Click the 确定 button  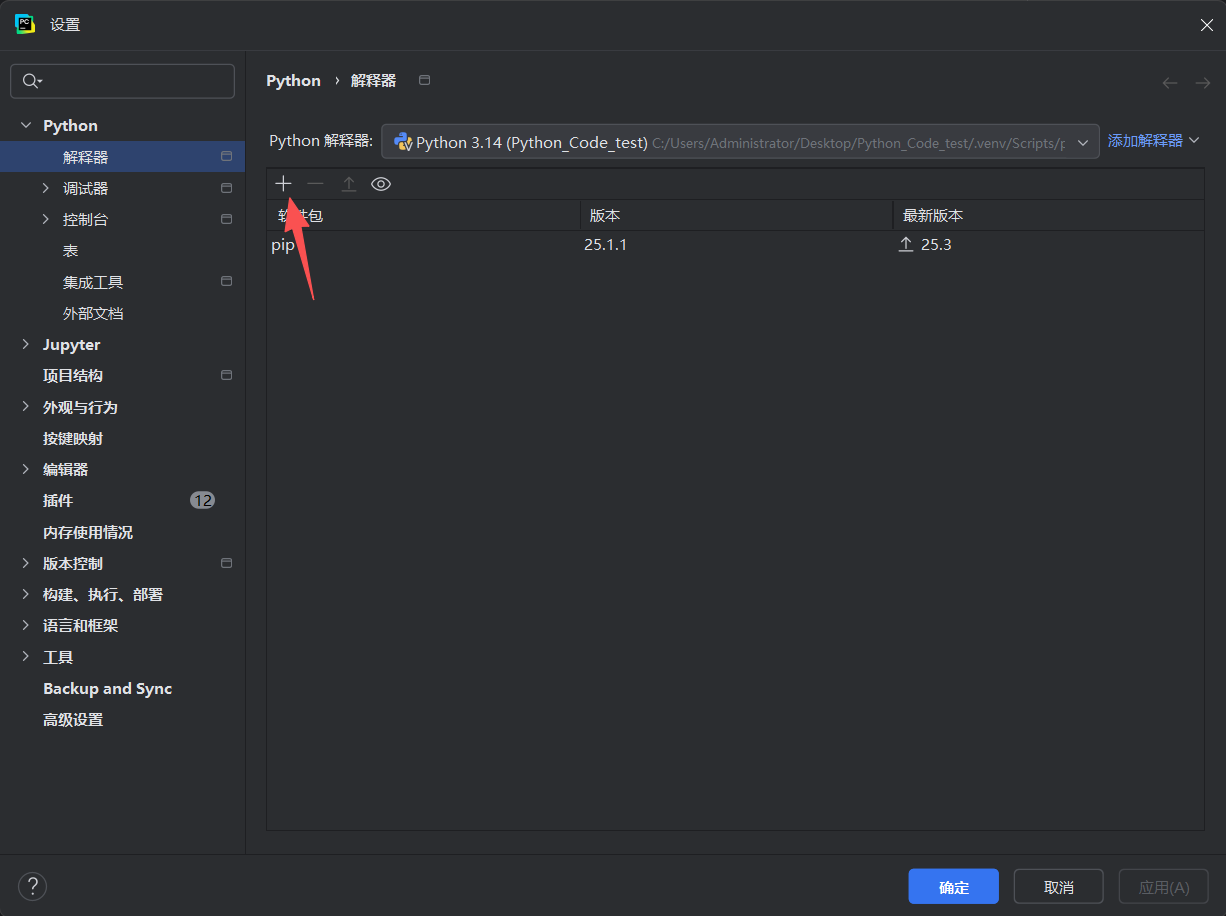pos(953,887)
